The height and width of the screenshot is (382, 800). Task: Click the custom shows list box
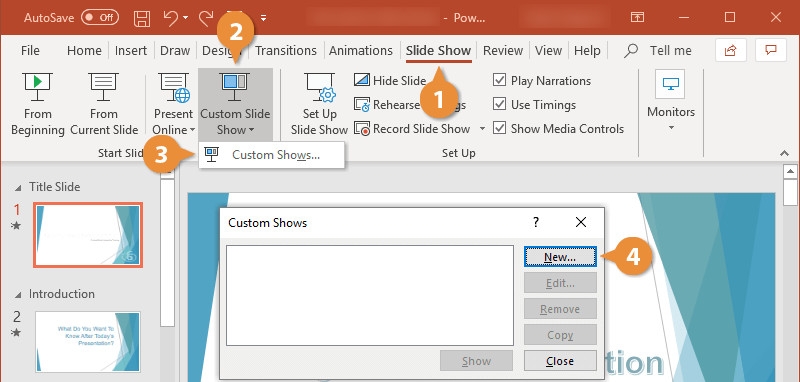tap(370, 295)
